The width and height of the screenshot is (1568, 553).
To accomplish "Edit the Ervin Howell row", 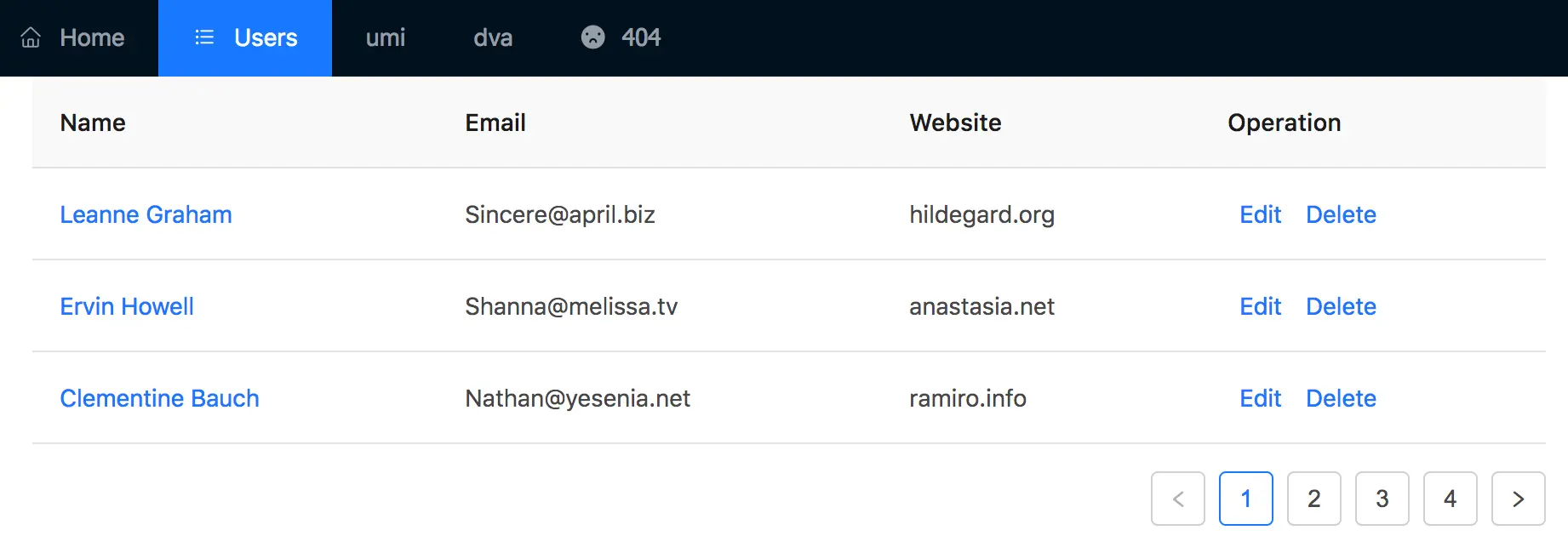I will [1260, 306].
